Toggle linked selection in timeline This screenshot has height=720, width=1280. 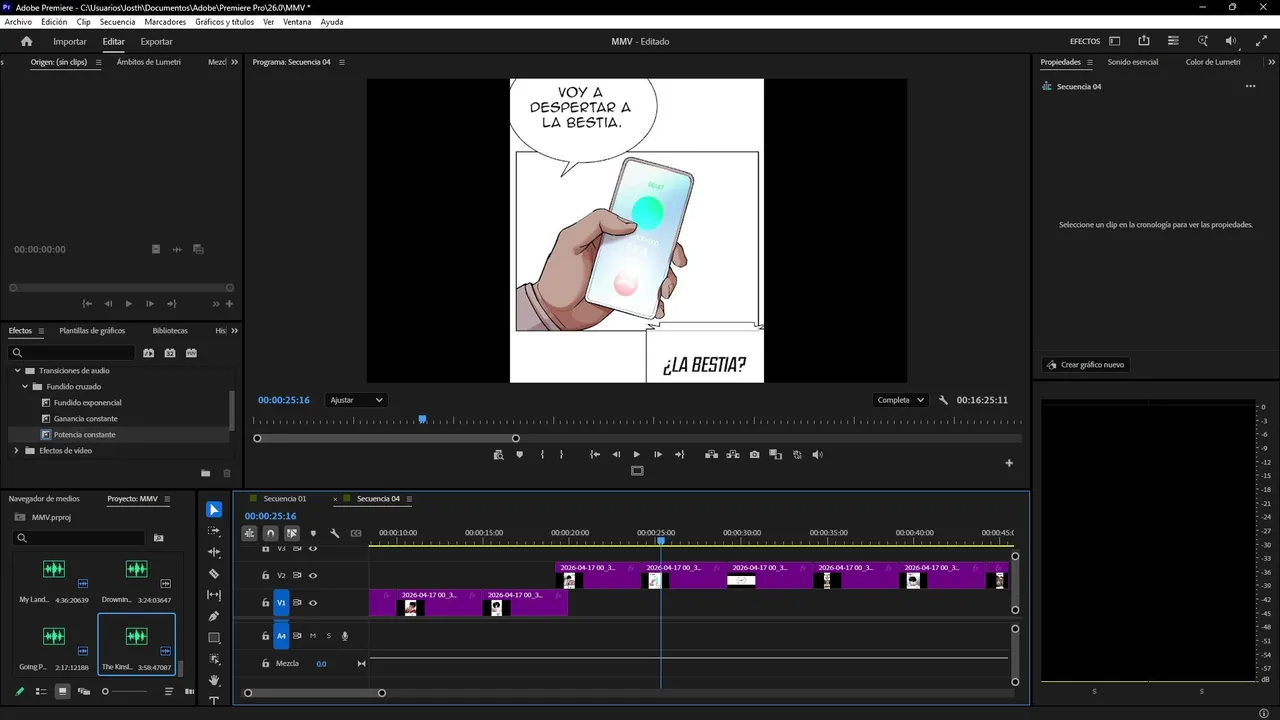(292, 534)
